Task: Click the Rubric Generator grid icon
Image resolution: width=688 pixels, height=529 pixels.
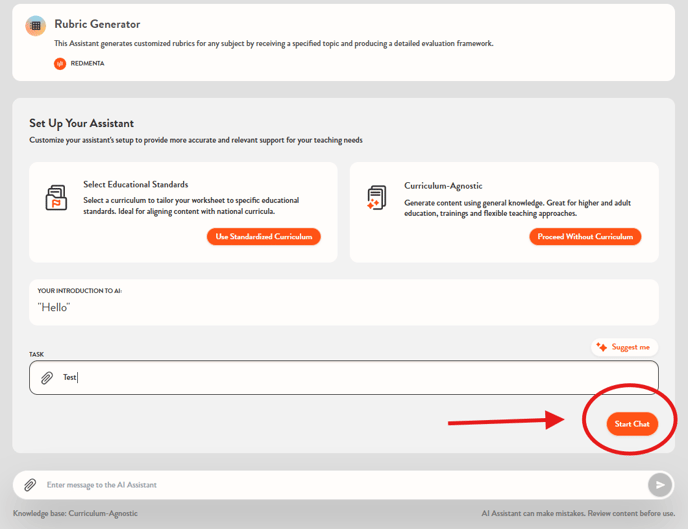Action: 36,27
